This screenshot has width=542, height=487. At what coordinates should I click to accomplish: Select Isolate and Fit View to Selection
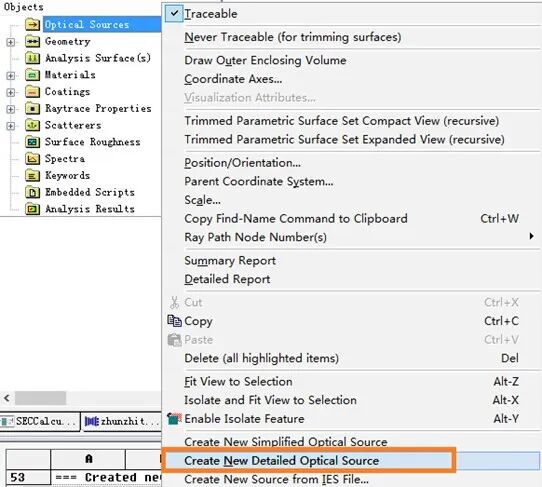click(270, 400)
